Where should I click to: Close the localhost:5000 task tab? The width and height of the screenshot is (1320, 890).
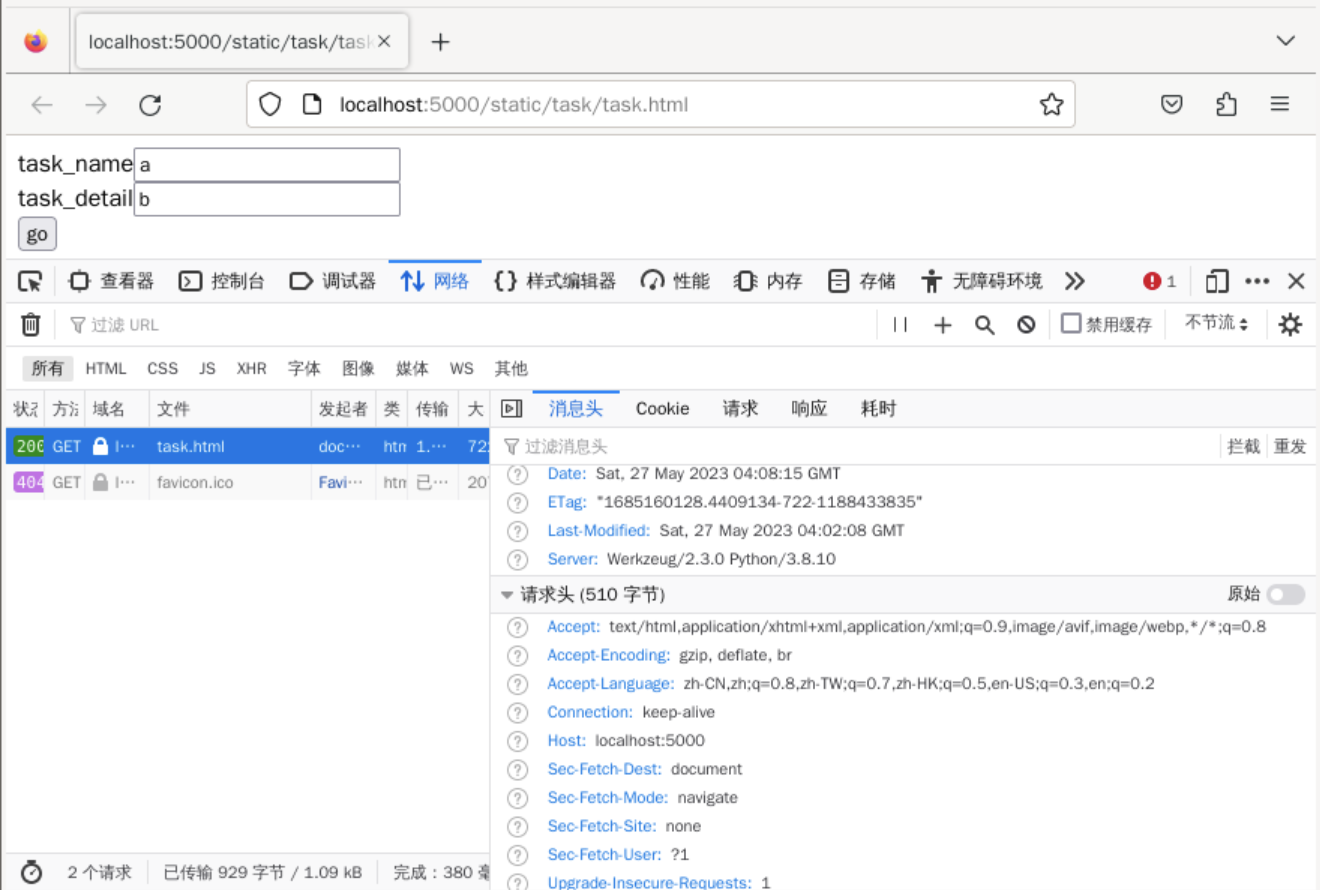pos(384,41)
